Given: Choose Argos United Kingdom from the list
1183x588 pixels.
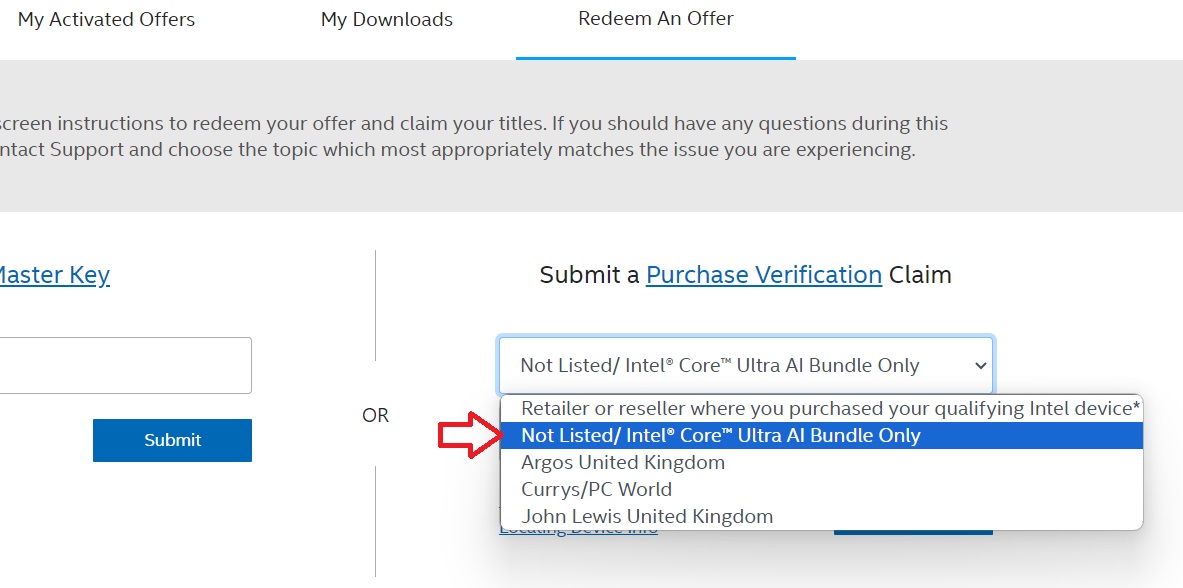Looking at the screenshot, I should coord(622,462).
